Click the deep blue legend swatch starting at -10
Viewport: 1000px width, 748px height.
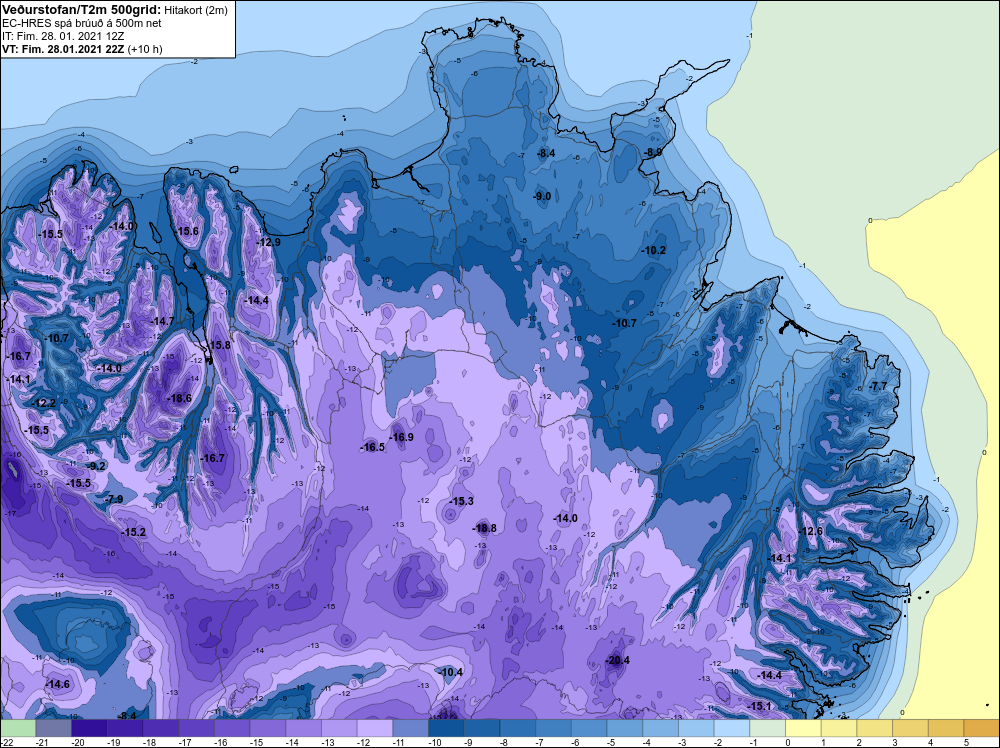pos(446,728)
